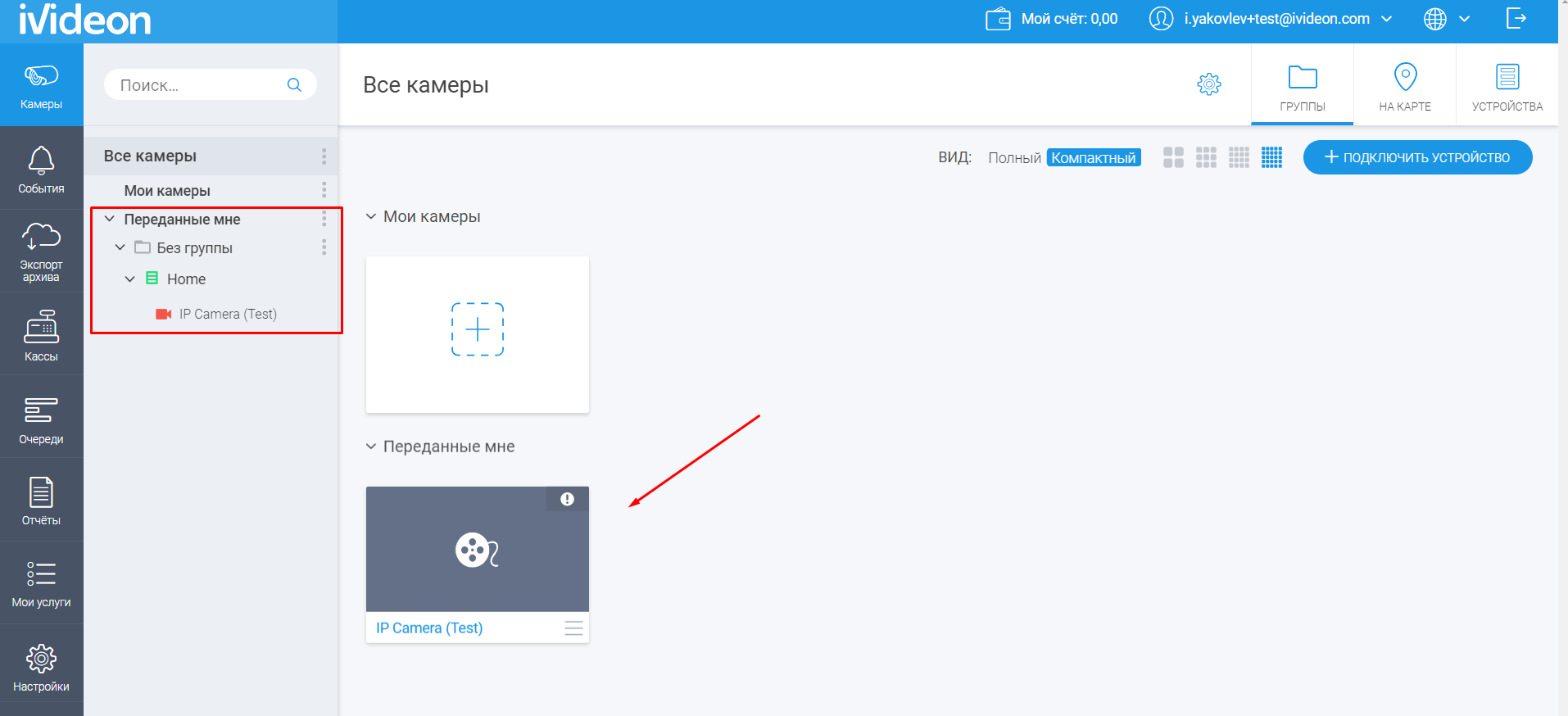Click the search magnifier icon

[294, 84]
